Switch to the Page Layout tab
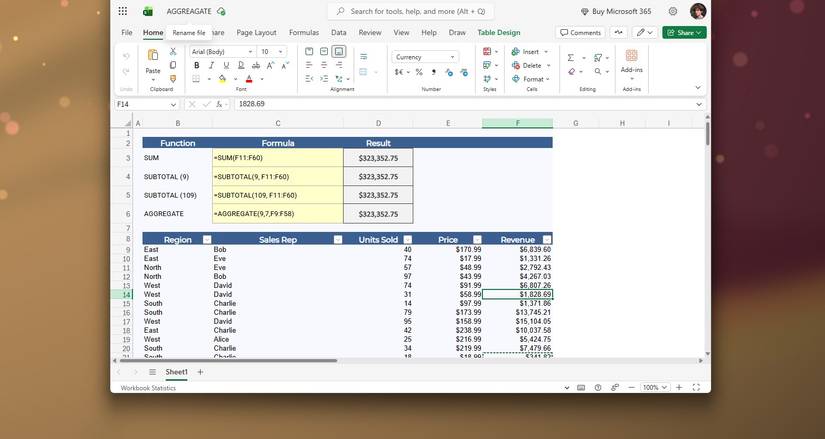825x439 pixels. click(256, 33)
